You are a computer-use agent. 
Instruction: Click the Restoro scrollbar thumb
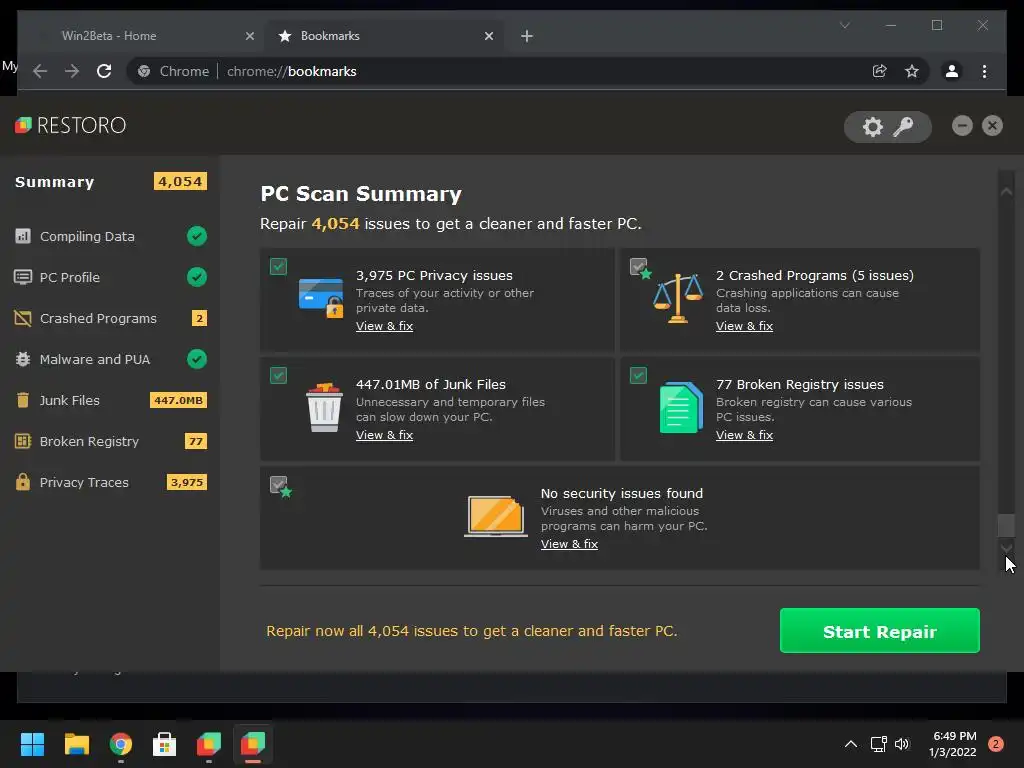click(x=1006, y=525)
